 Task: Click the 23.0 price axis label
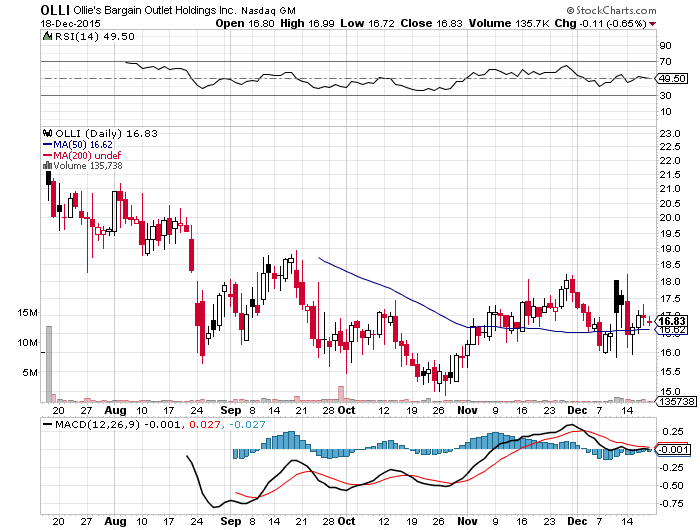point(670,134)
